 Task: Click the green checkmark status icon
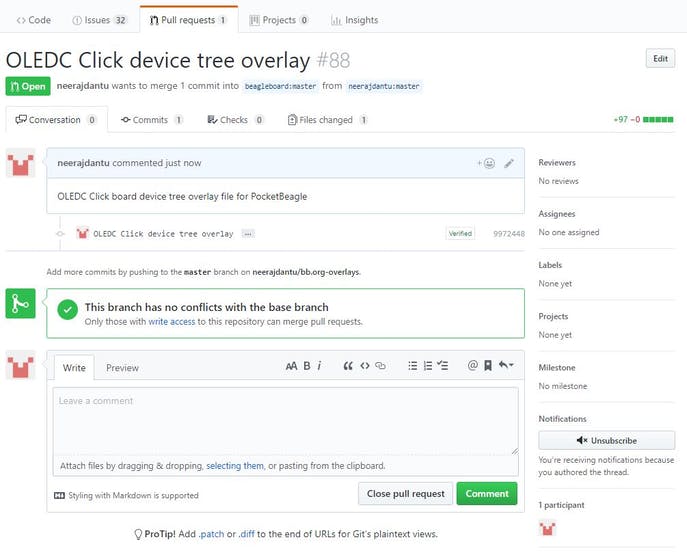pyautogui.click(x=67, y=310)
